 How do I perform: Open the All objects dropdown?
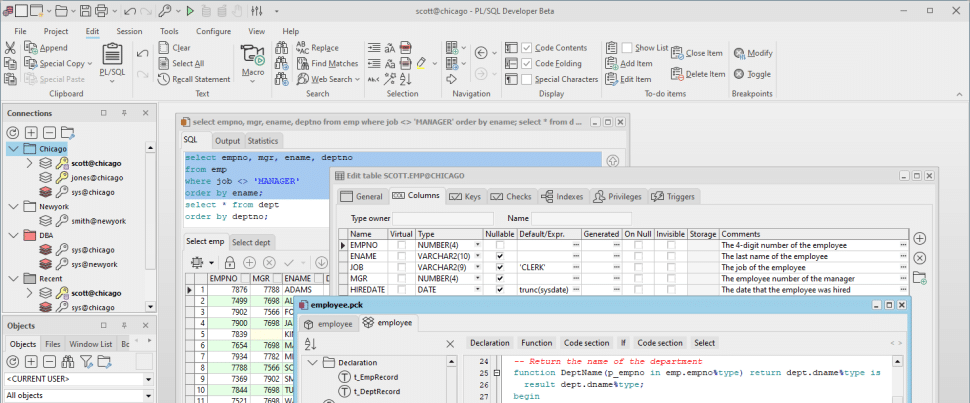click(148, 396)
